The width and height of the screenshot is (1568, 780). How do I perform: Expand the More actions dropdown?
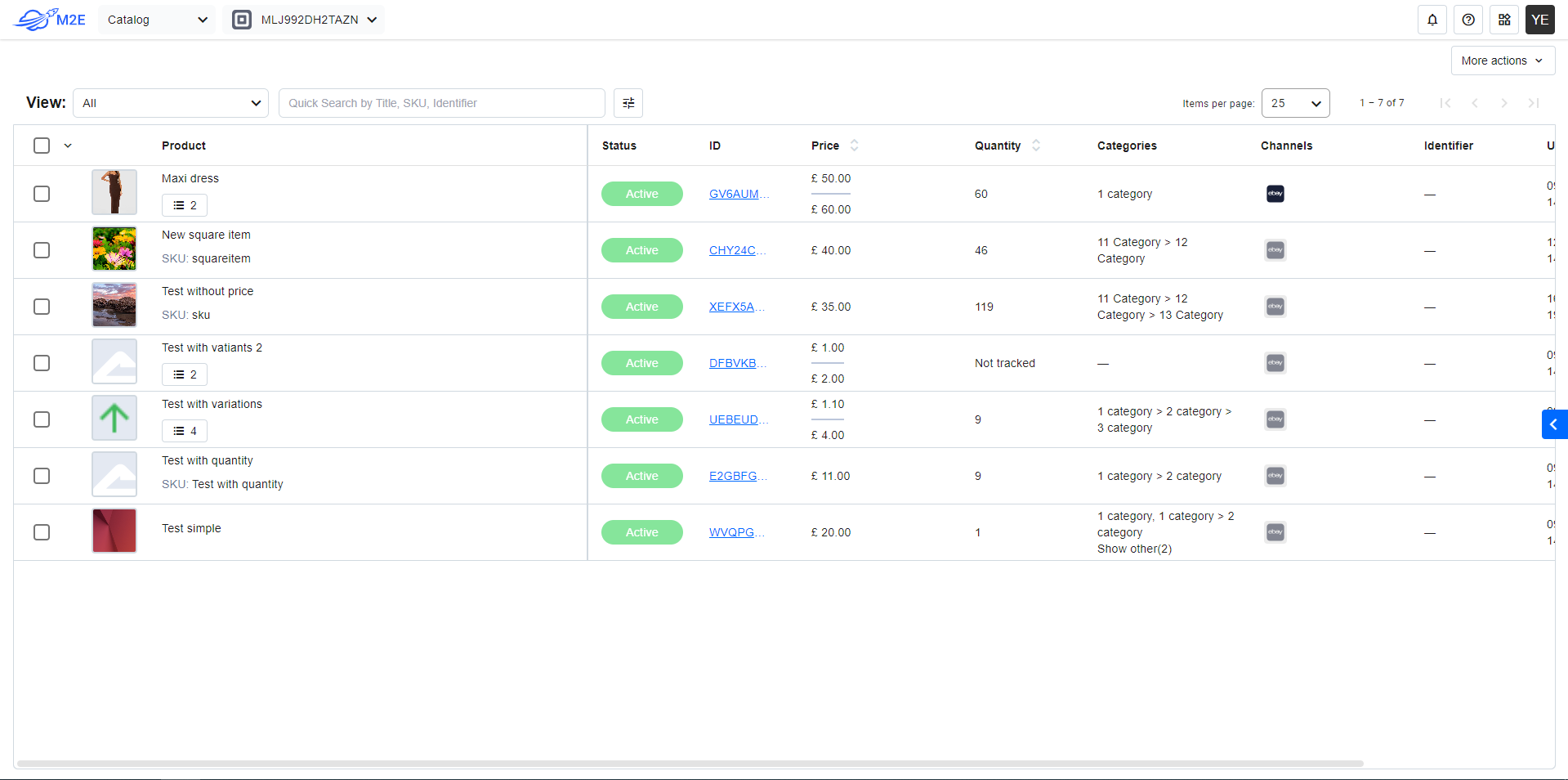point(1502,61)
